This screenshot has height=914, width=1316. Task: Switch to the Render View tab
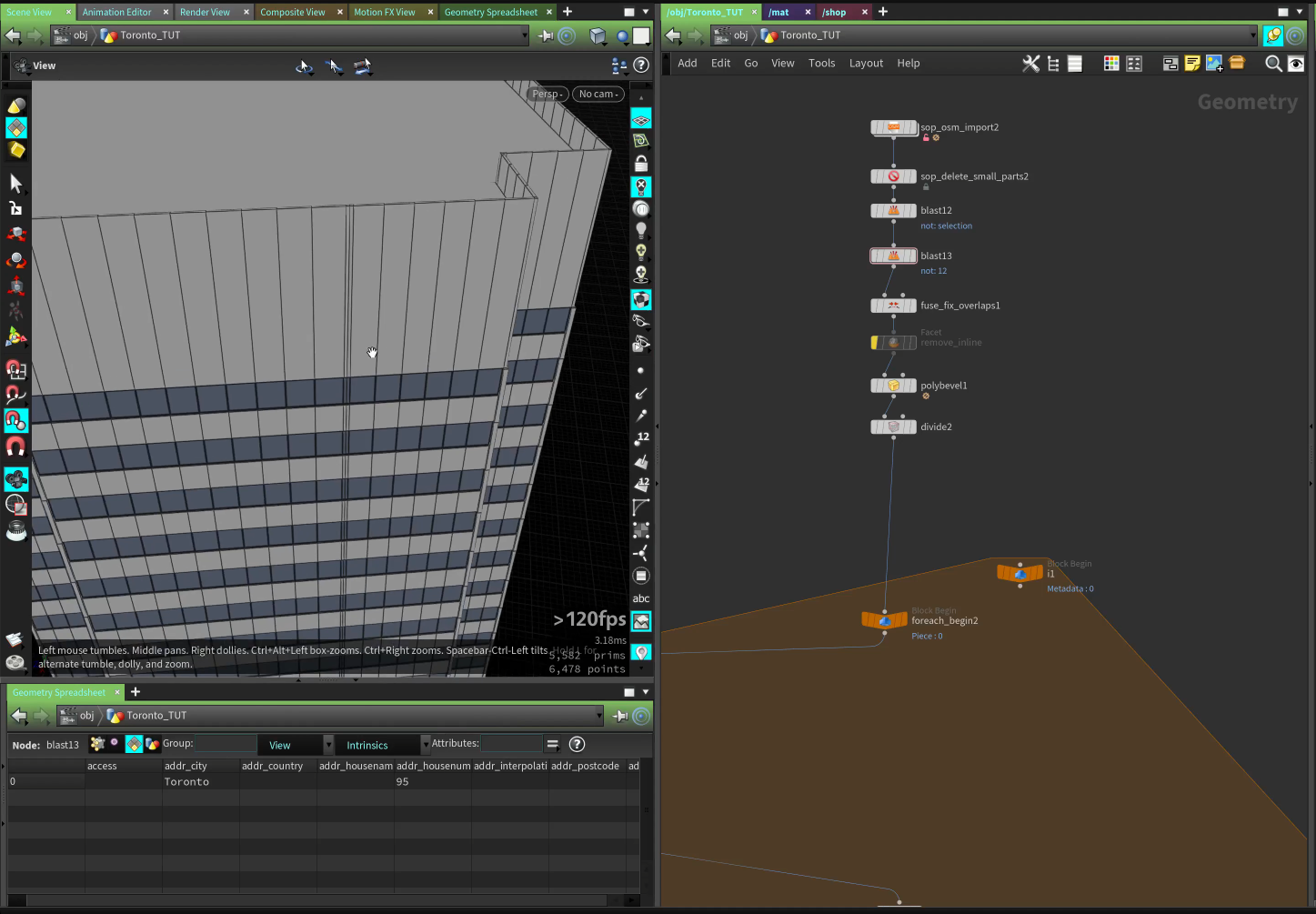click(206, 12)
